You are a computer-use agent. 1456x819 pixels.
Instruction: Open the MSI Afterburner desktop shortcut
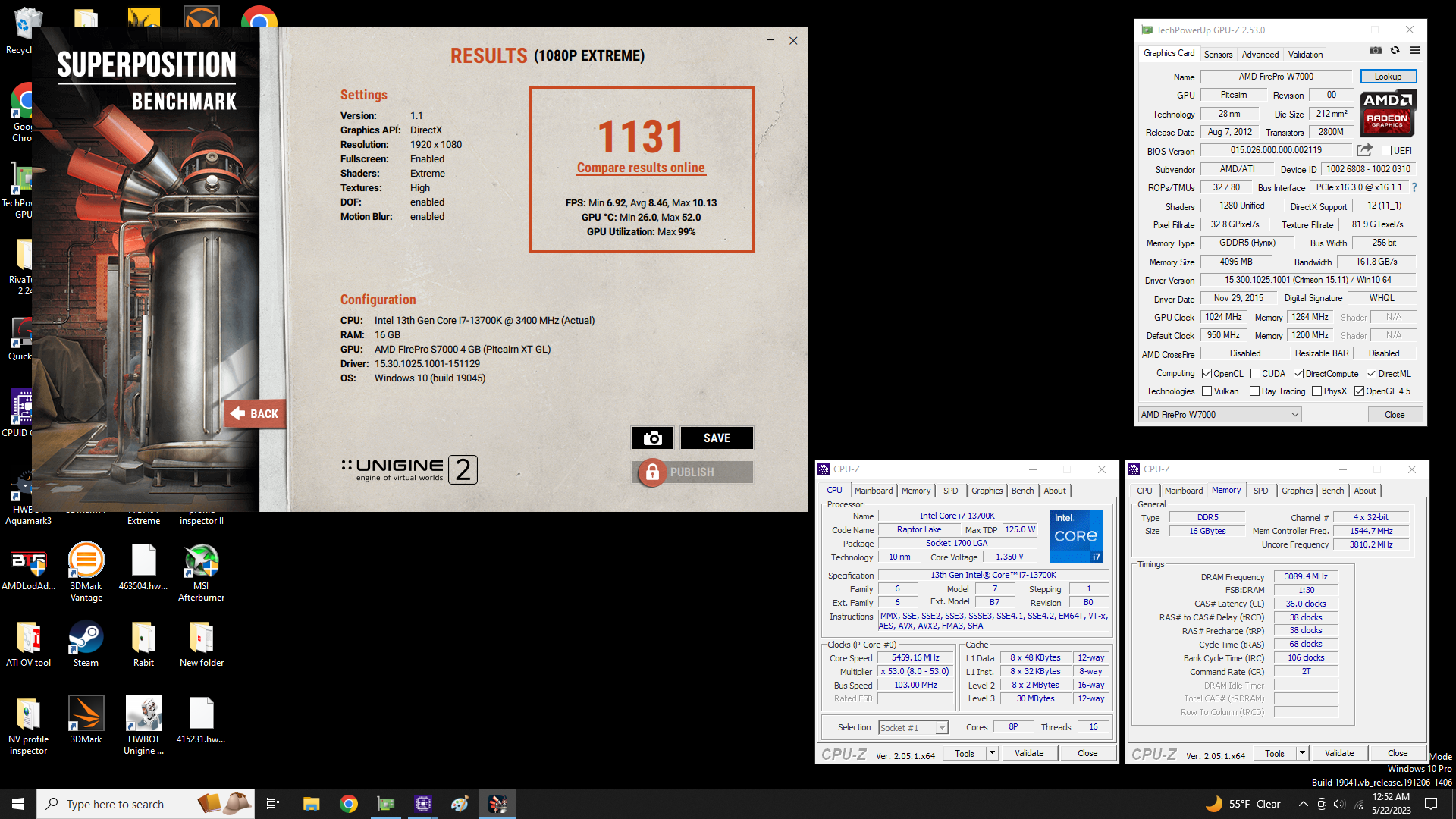pos(201,573)
